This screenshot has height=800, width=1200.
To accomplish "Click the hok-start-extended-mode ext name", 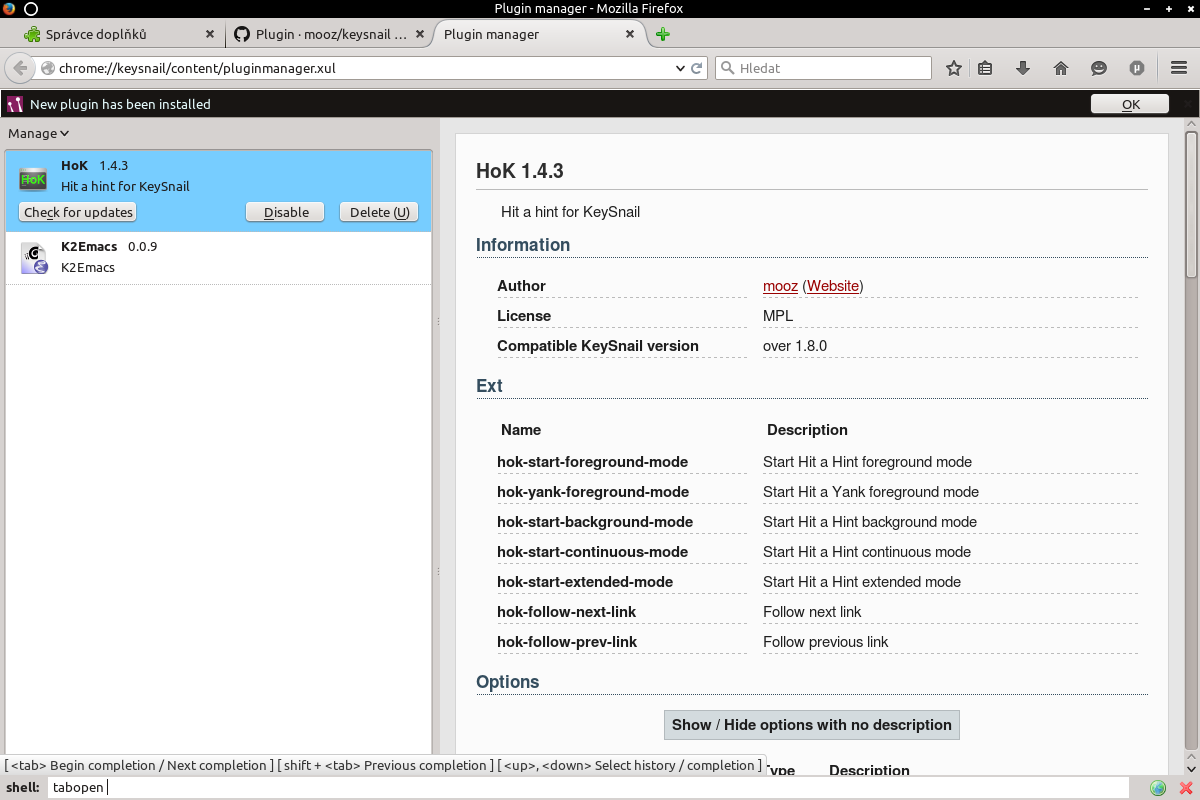I will click(x=585, y=582).
